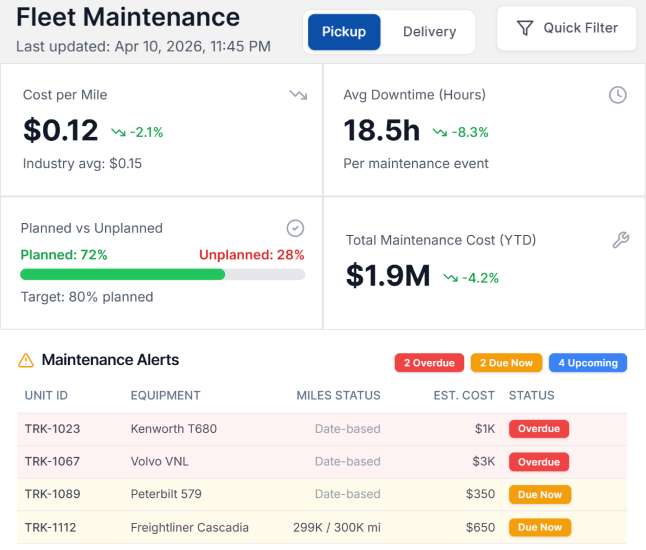Sort by STATUS column header
This screenshot has height=550, width=646.
coord(531,396)
